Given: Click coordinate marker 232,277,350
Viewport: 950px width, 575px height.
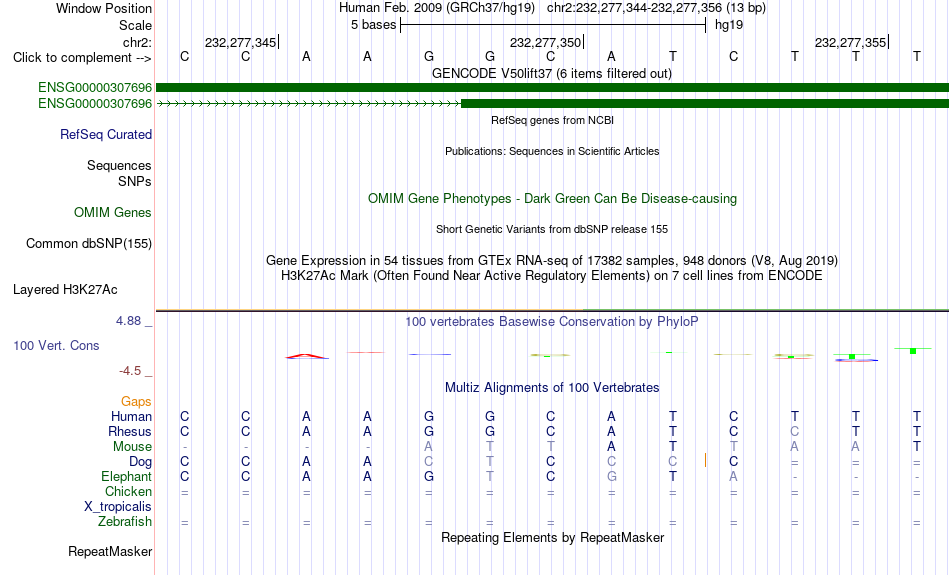Looking at the screenshot, I should [x=545, y=42].
